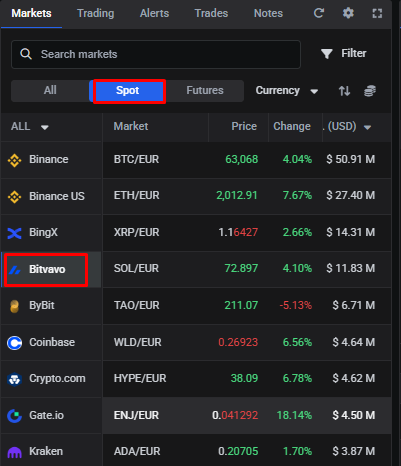Click the funnel Filter icon
The image size is (401, 466).
(327, 54)
